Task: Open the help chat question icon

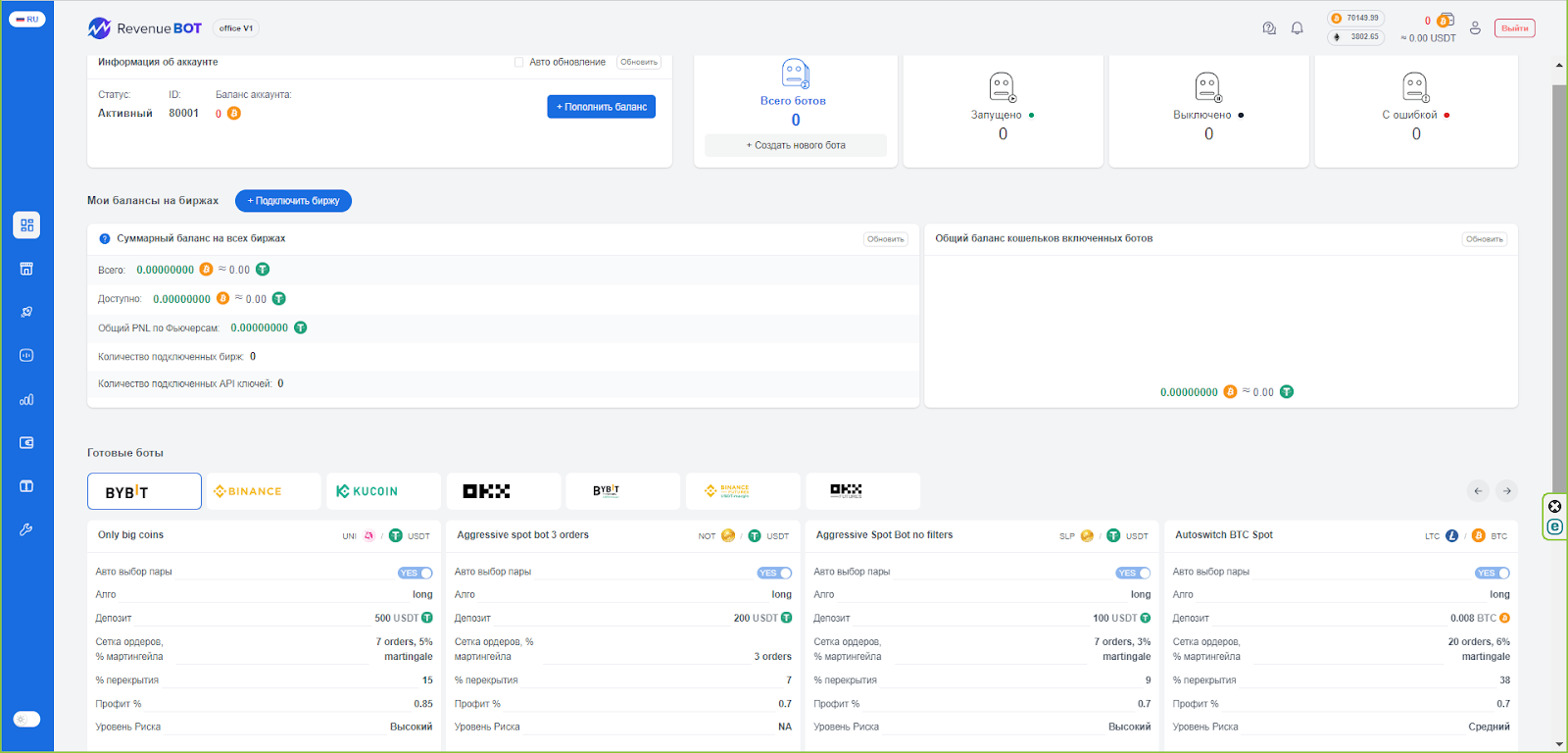Action: point(1269,28)
